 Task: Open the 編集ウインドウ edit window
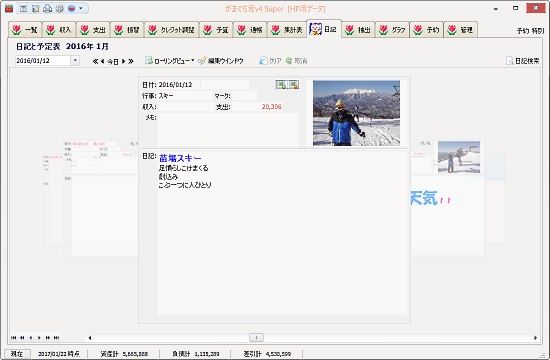coord(221,61)
